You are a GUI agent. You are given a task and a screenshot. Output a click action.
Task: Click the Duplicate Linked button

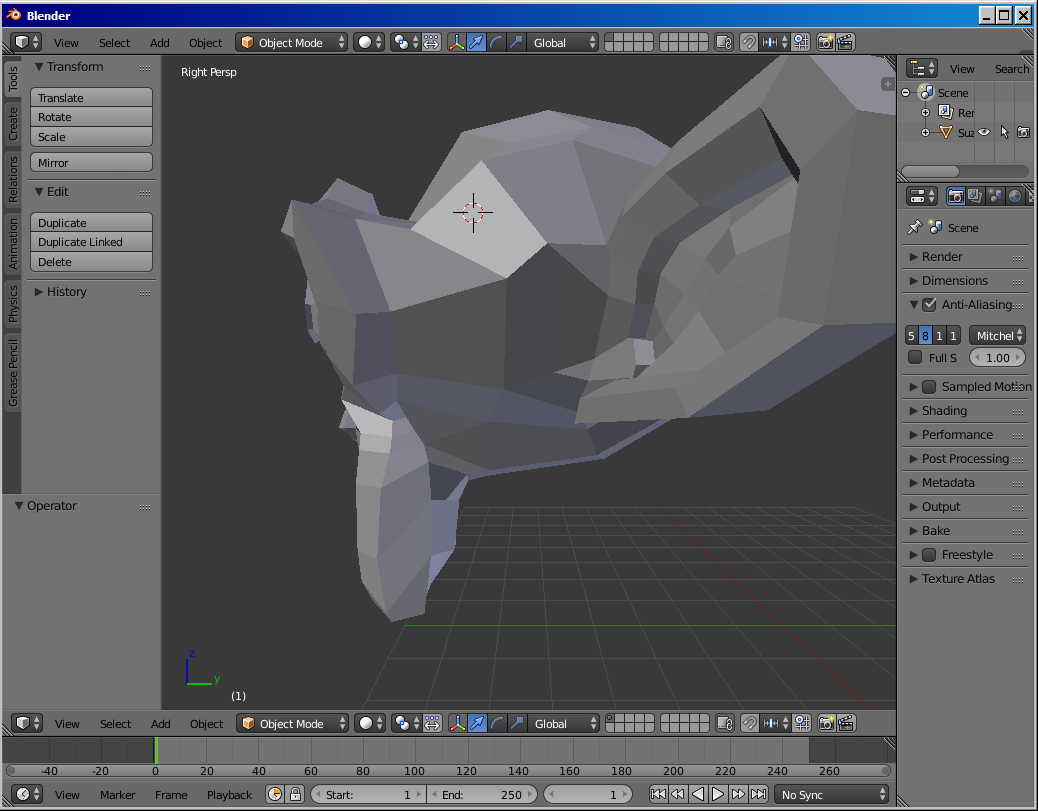click(91, 242)
